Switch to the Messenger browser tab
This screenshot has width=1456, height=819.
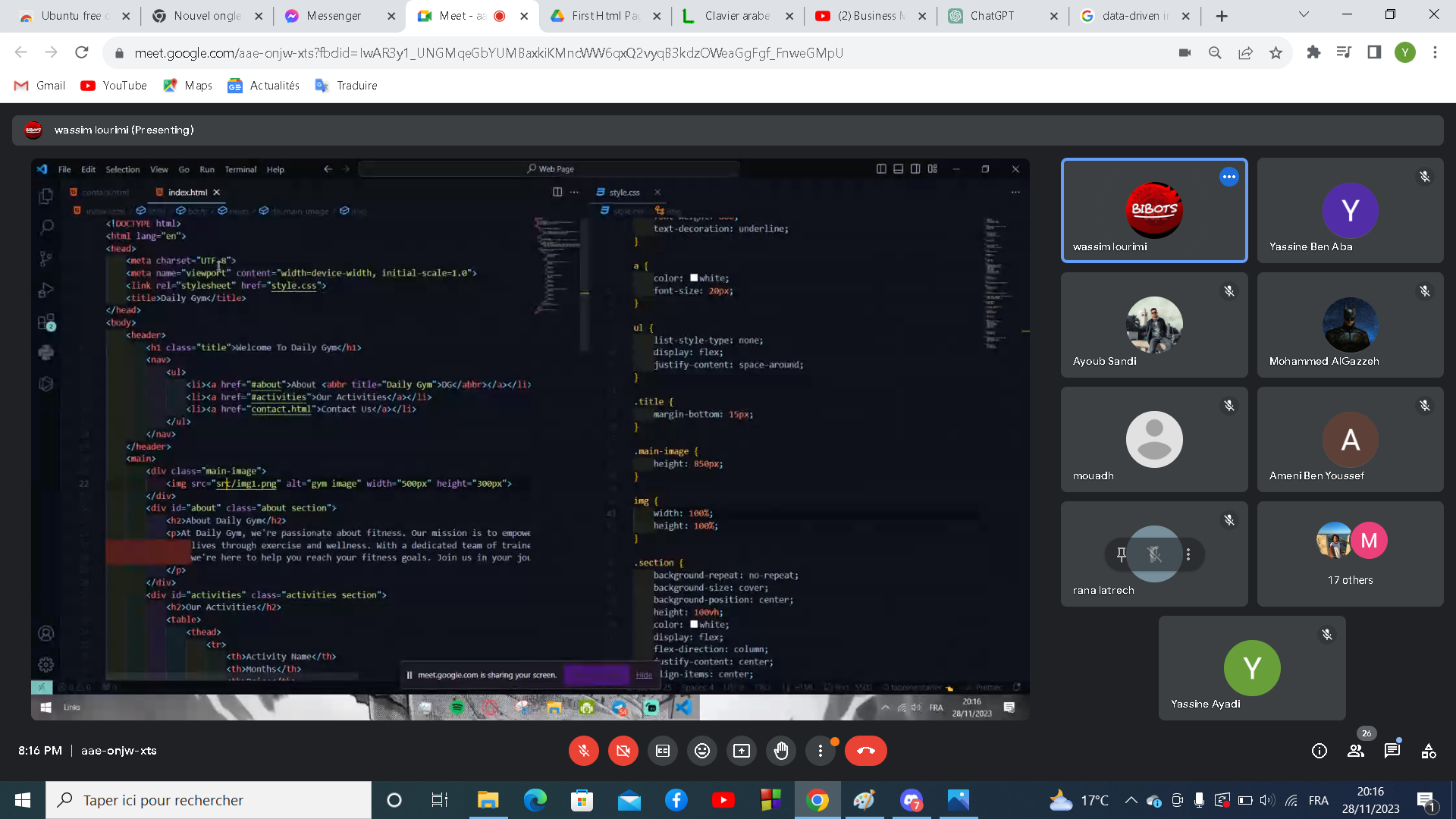pos(340,16)
